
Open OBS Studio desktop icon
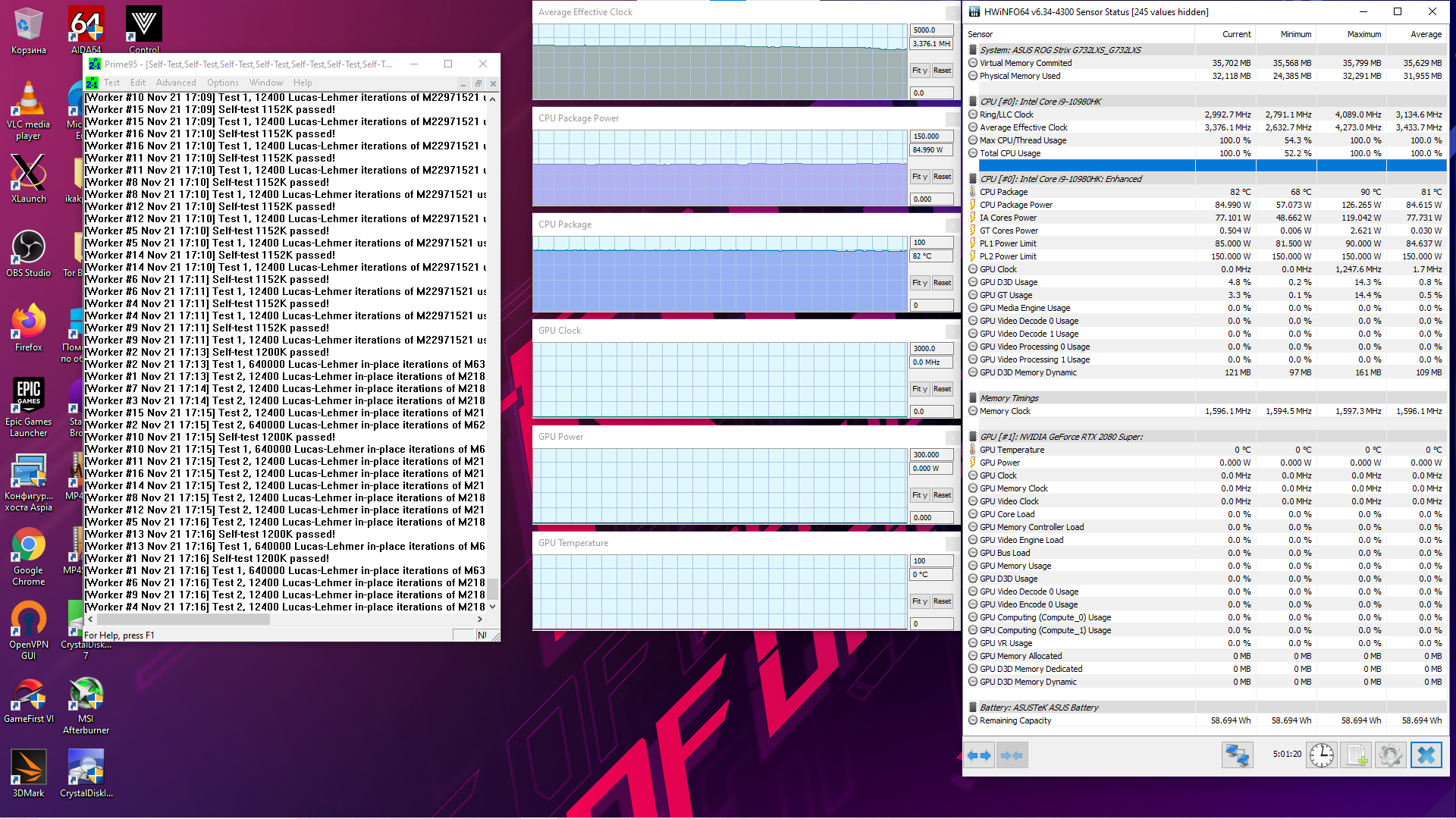pos(29,253)
